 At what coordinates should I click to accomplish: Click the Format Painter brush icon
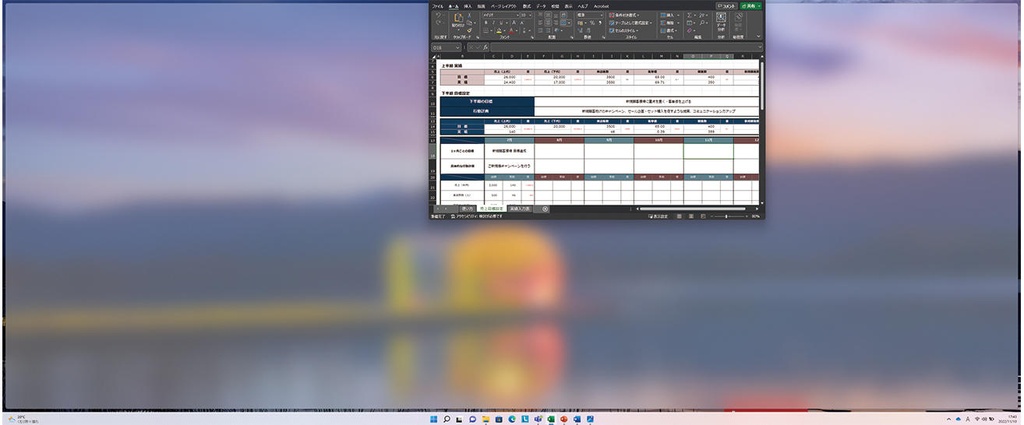470,31
